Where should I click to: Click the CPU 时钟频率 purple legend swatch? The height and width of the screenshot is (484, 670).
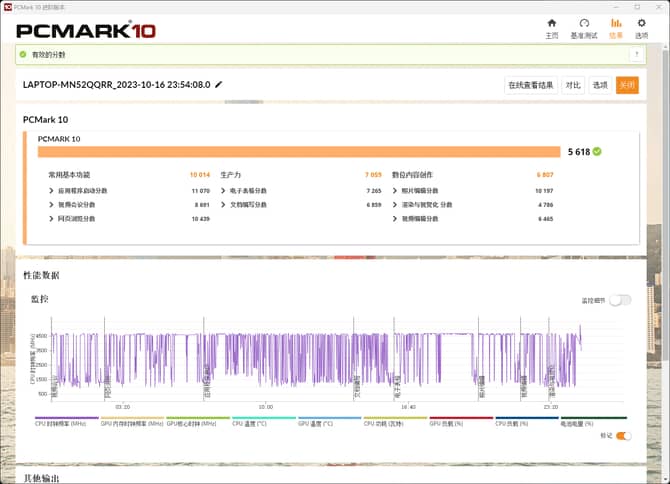tap(66, 418)
